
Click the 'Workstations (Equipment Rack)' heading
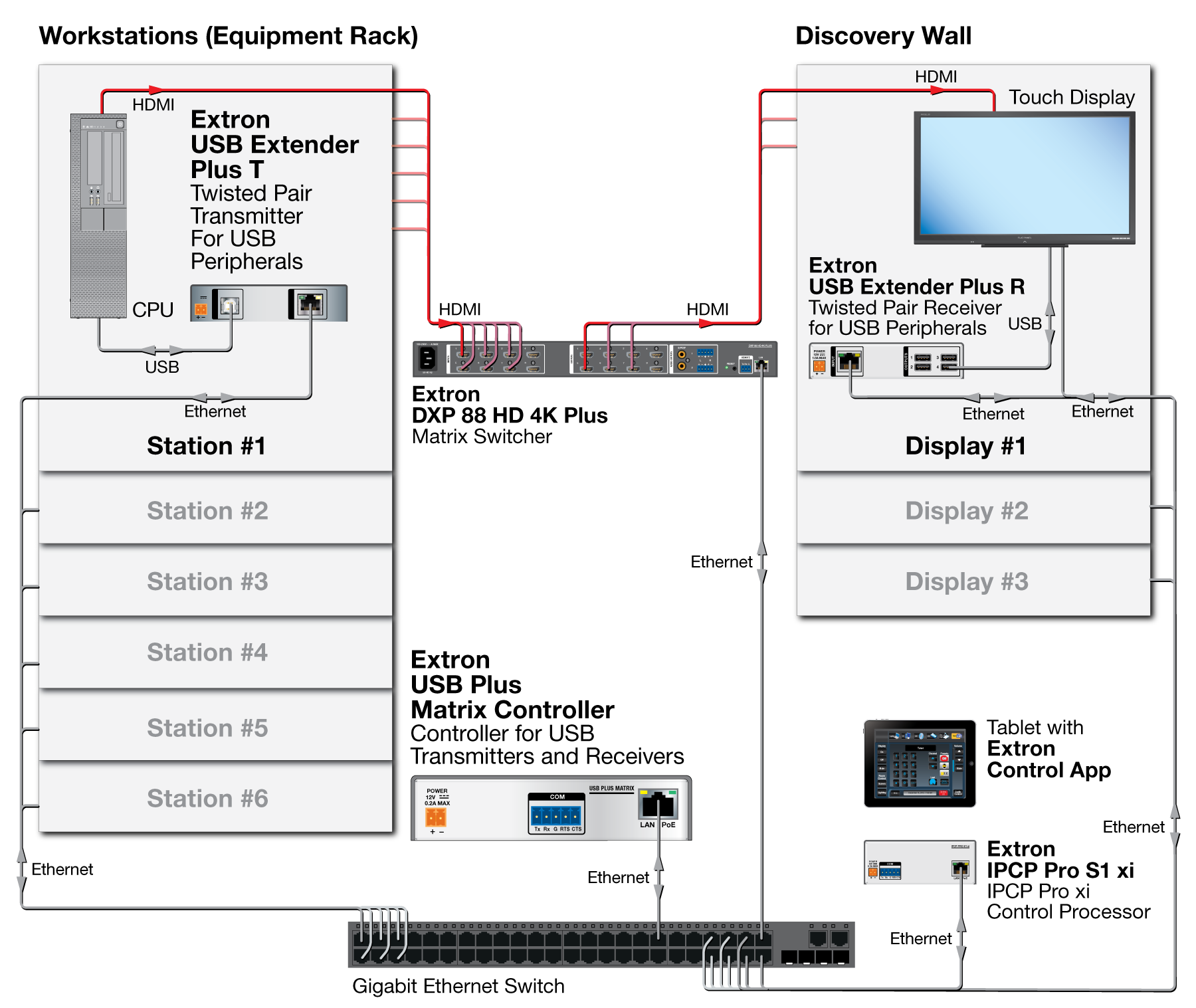pyautogui.click(x=229, y=36)
